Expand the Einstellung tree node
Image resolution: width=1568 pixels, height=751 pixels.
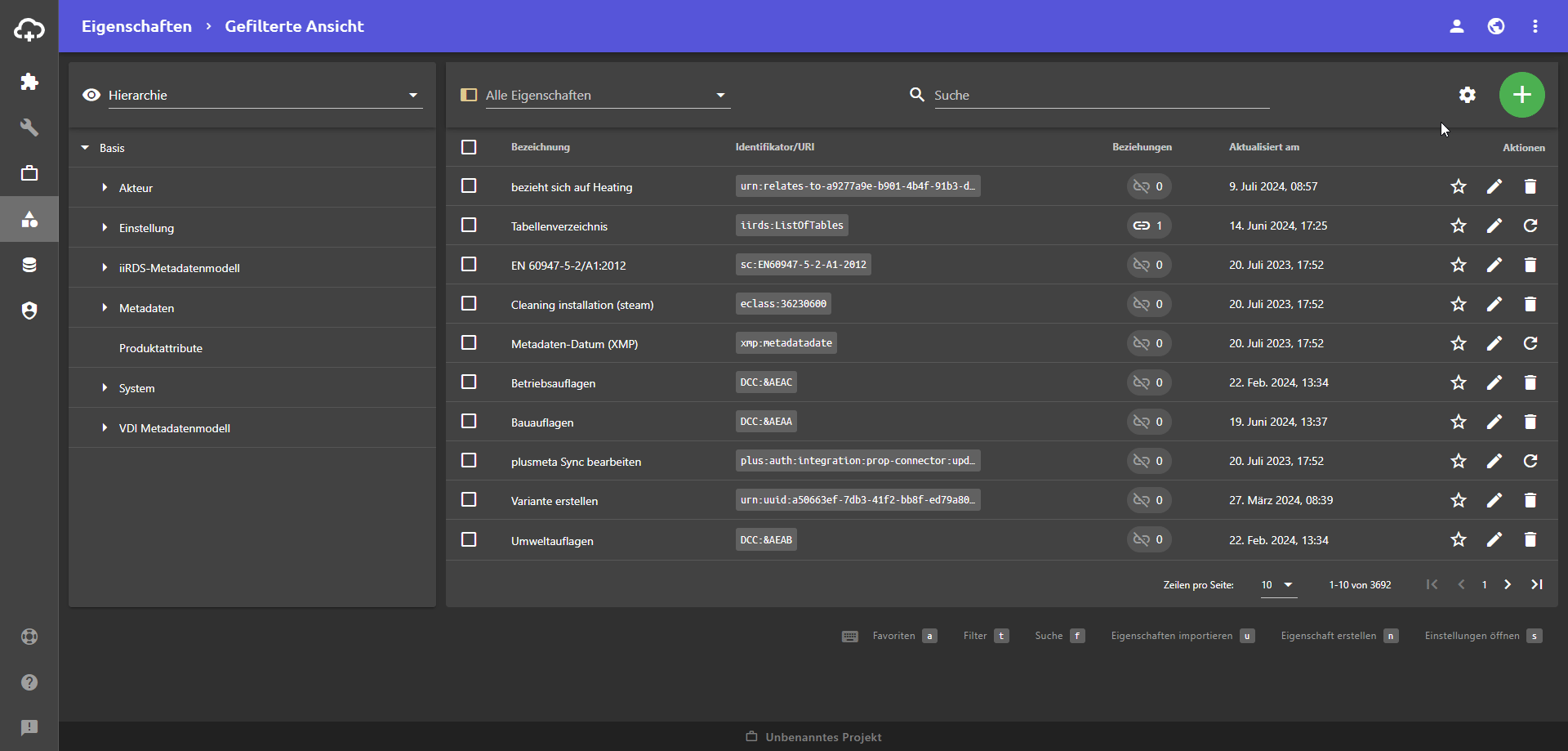pyautogui.click(x=105, y=228)
